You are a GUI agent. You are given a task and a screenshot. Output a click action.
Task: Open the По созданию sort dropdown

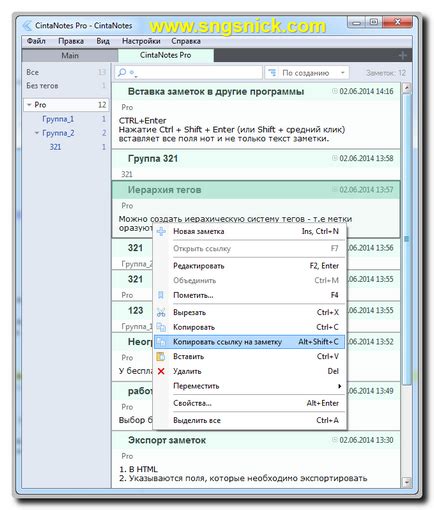(307, 73)
